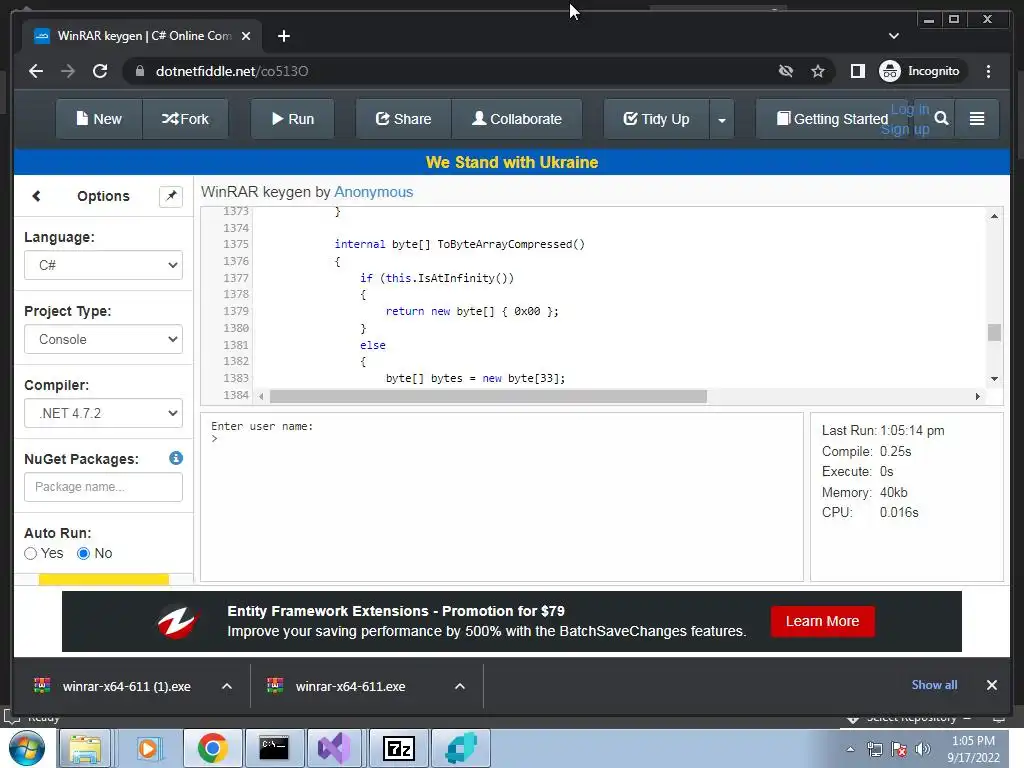Open the Windows Start menu
This screenshot has width=1024, height=768.
pyautogui.click(x=27, y=748)
